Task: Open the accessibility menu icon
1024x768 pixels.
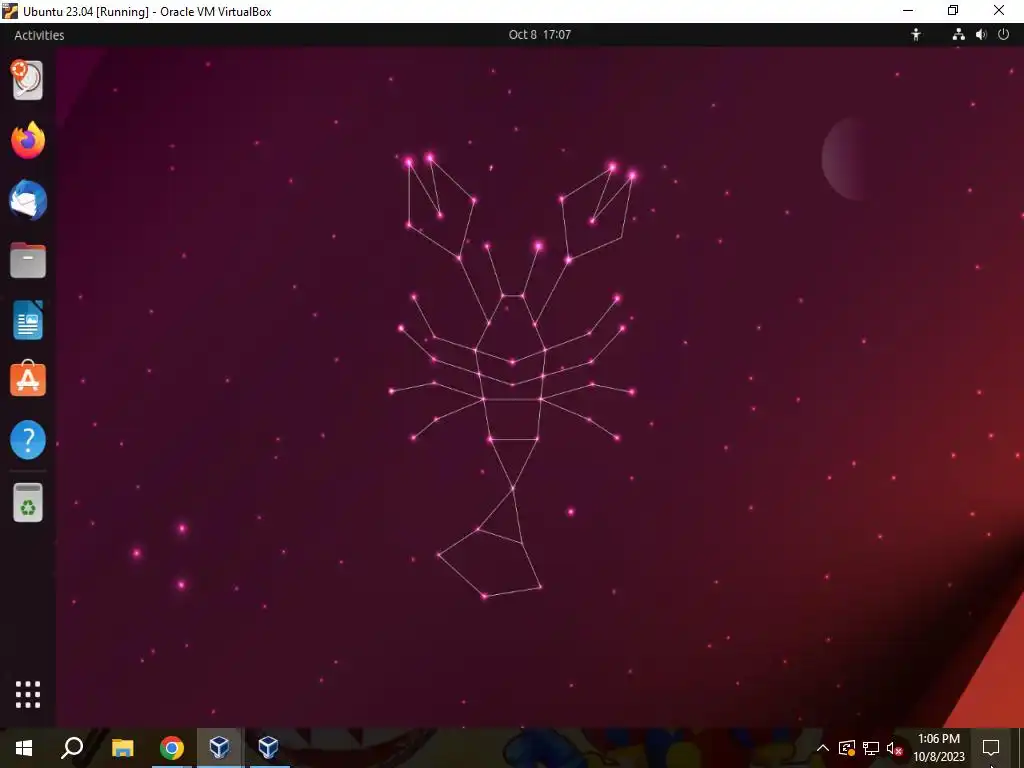Action: click(916, 35)
